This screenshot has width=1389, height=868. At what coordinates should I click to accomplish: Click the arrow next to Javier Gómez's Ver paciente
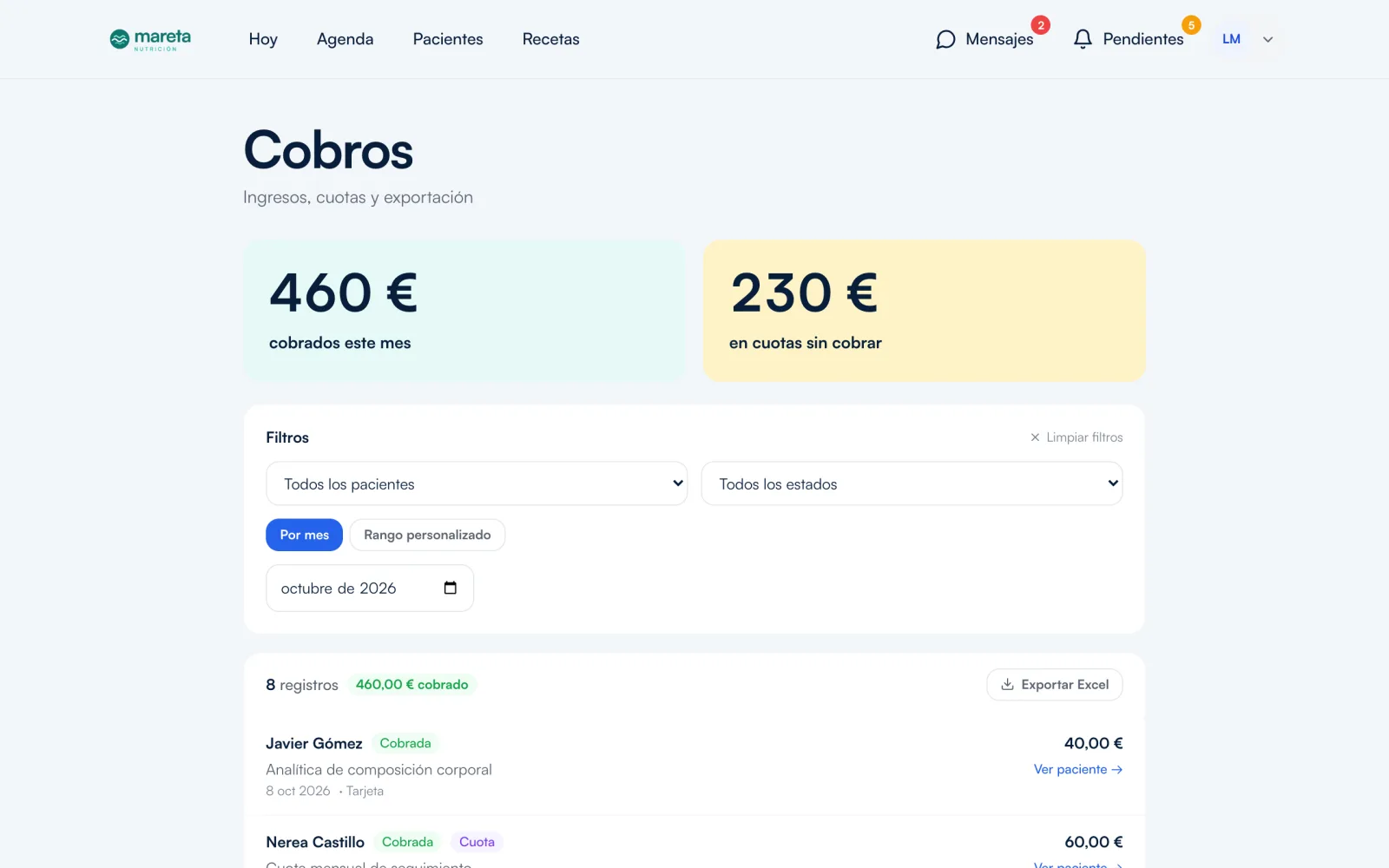(1117, 770)
